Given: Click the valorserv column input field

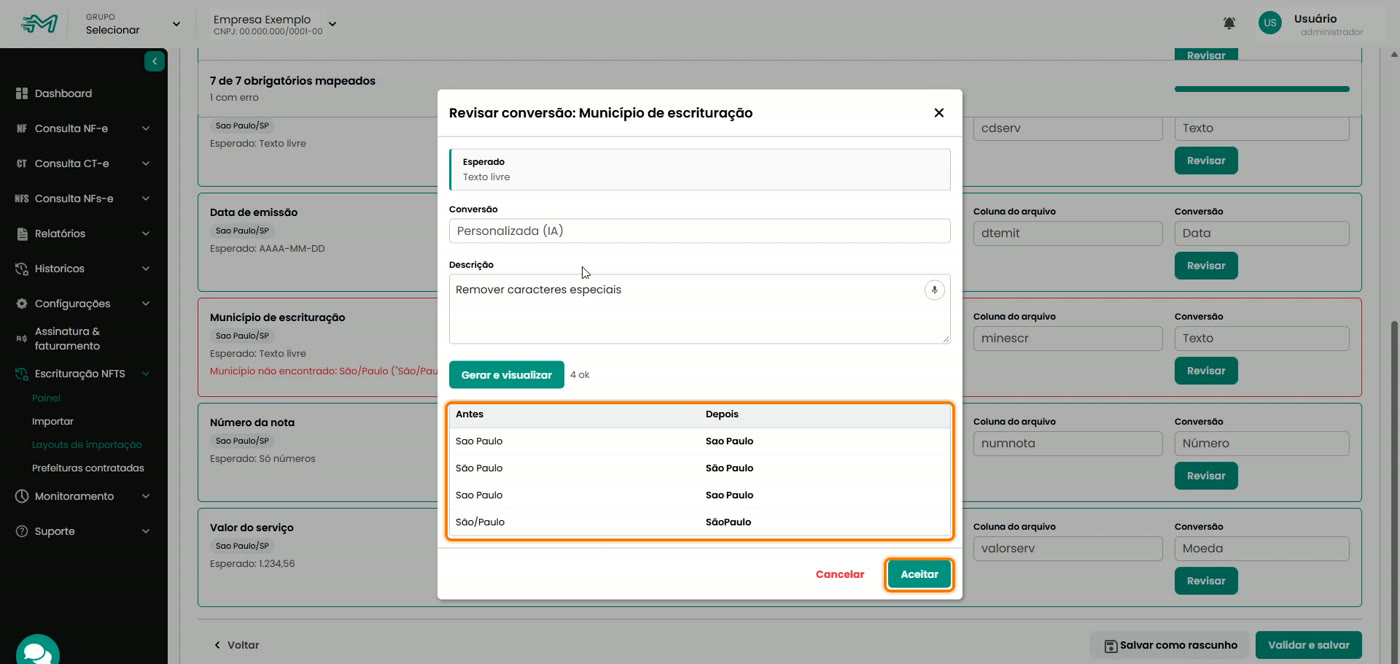Looking at the screenshot, I should (x=1067, y=548).
